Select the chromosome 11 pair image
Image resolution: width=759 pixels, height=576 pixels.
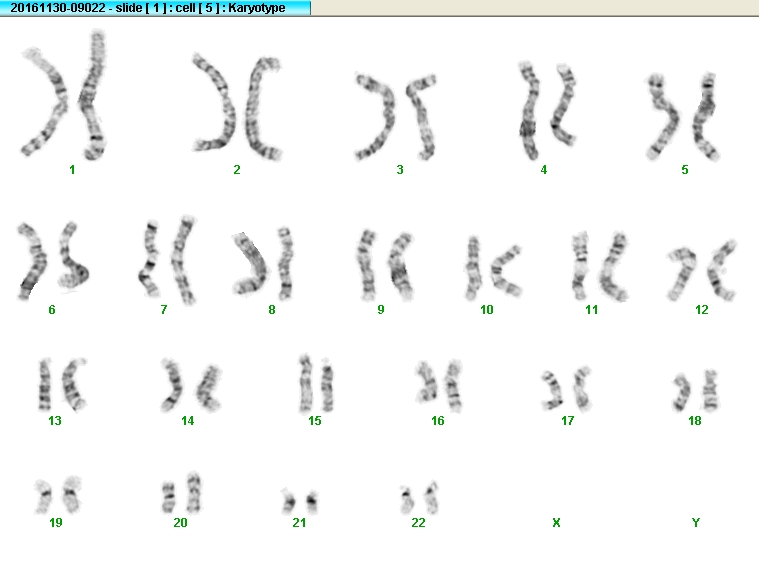tap(600, 266)
